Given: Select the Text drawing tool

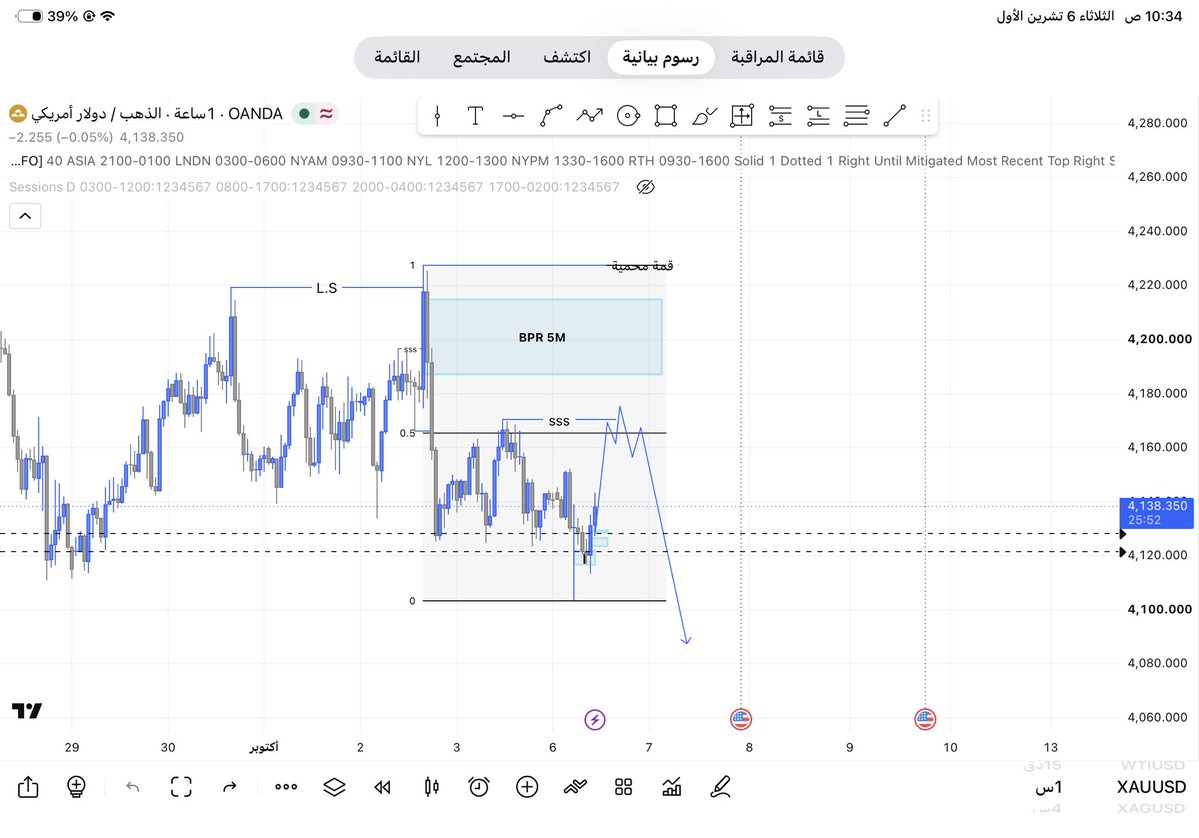Looking at the screenshot, I should (x=475, y=115).
